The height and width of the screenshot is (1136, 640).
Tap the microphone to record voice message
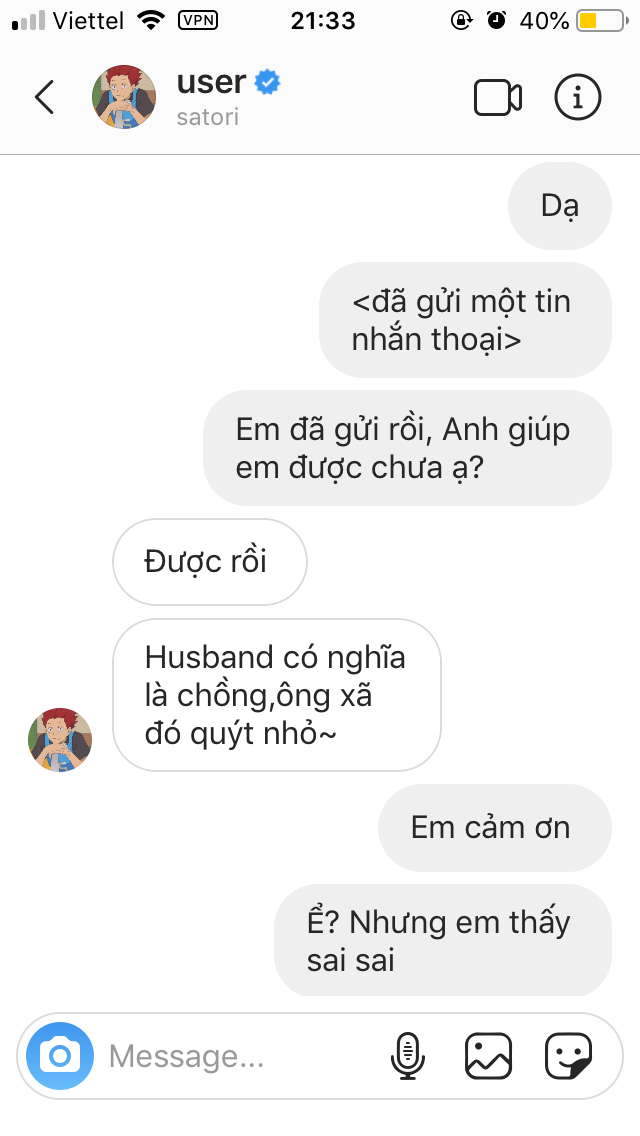pos(408,1056)
